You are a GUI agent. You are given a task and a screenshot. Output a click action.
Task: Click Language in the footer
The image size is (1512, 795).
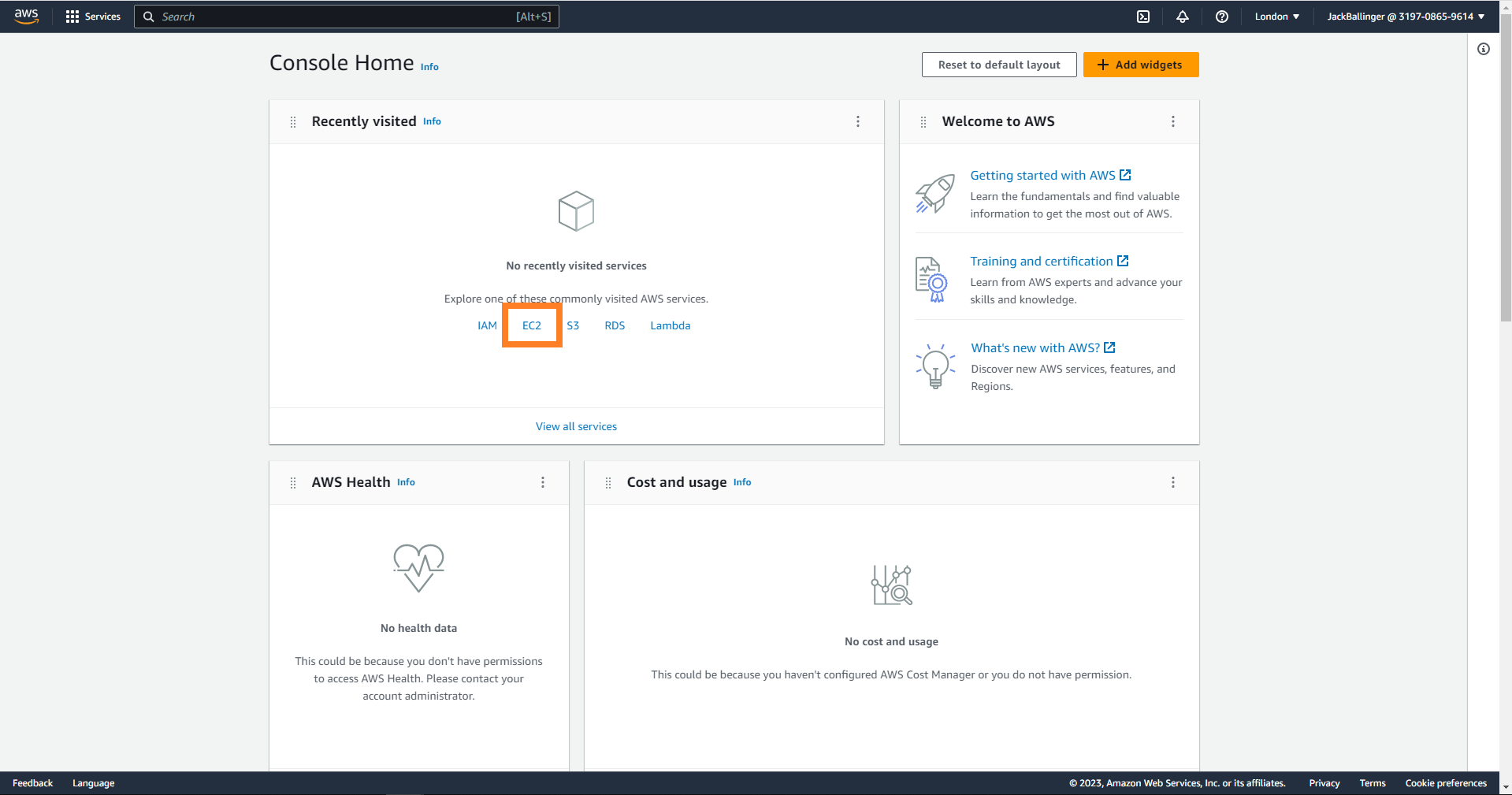point(94,783)
